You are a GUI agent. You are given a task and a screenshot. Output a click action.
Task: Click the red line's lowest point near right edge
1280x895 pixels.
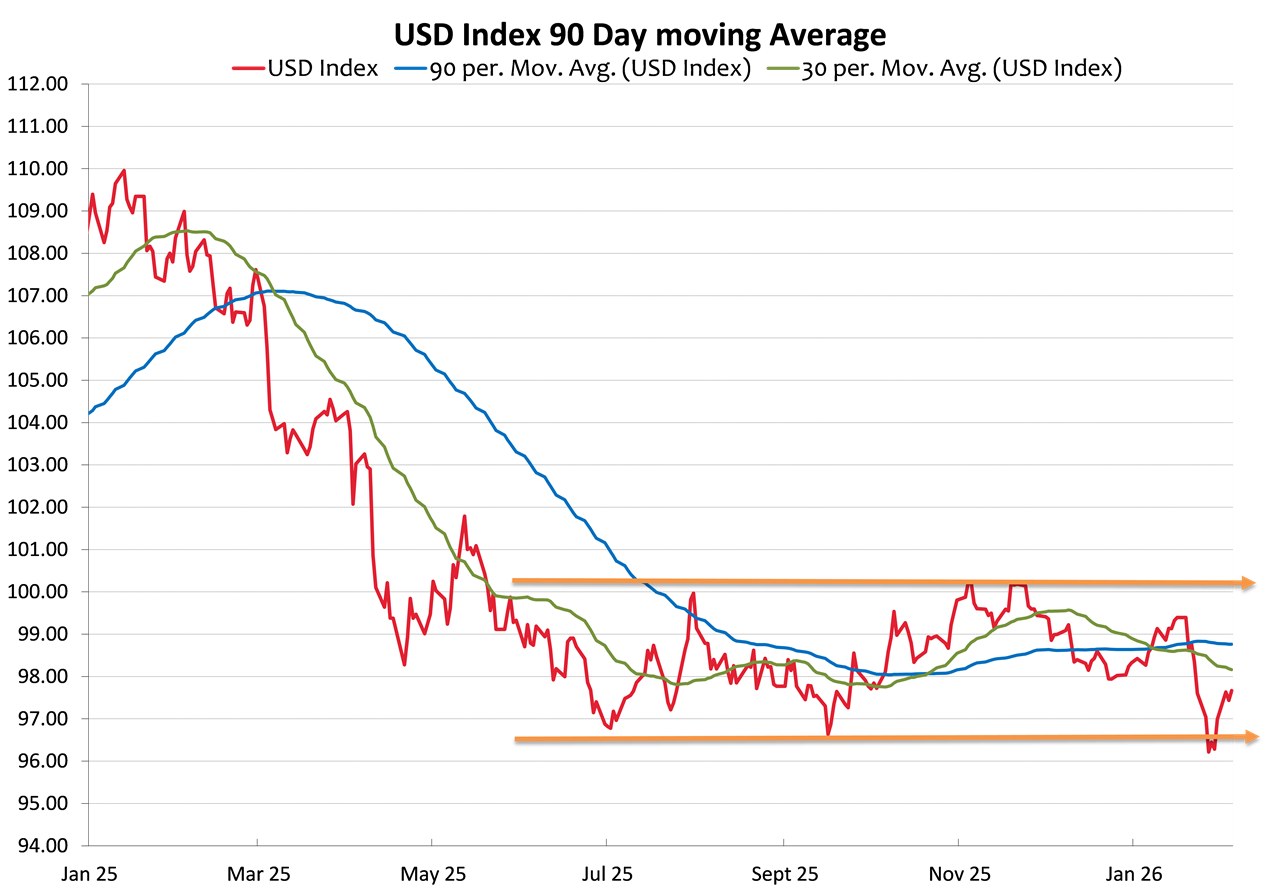1210,751
